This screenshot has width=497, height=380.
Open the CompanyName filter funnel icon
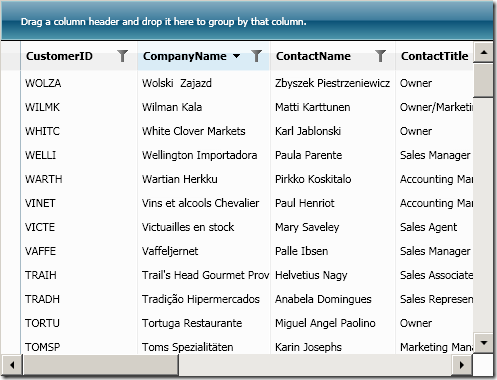[256, 56]
